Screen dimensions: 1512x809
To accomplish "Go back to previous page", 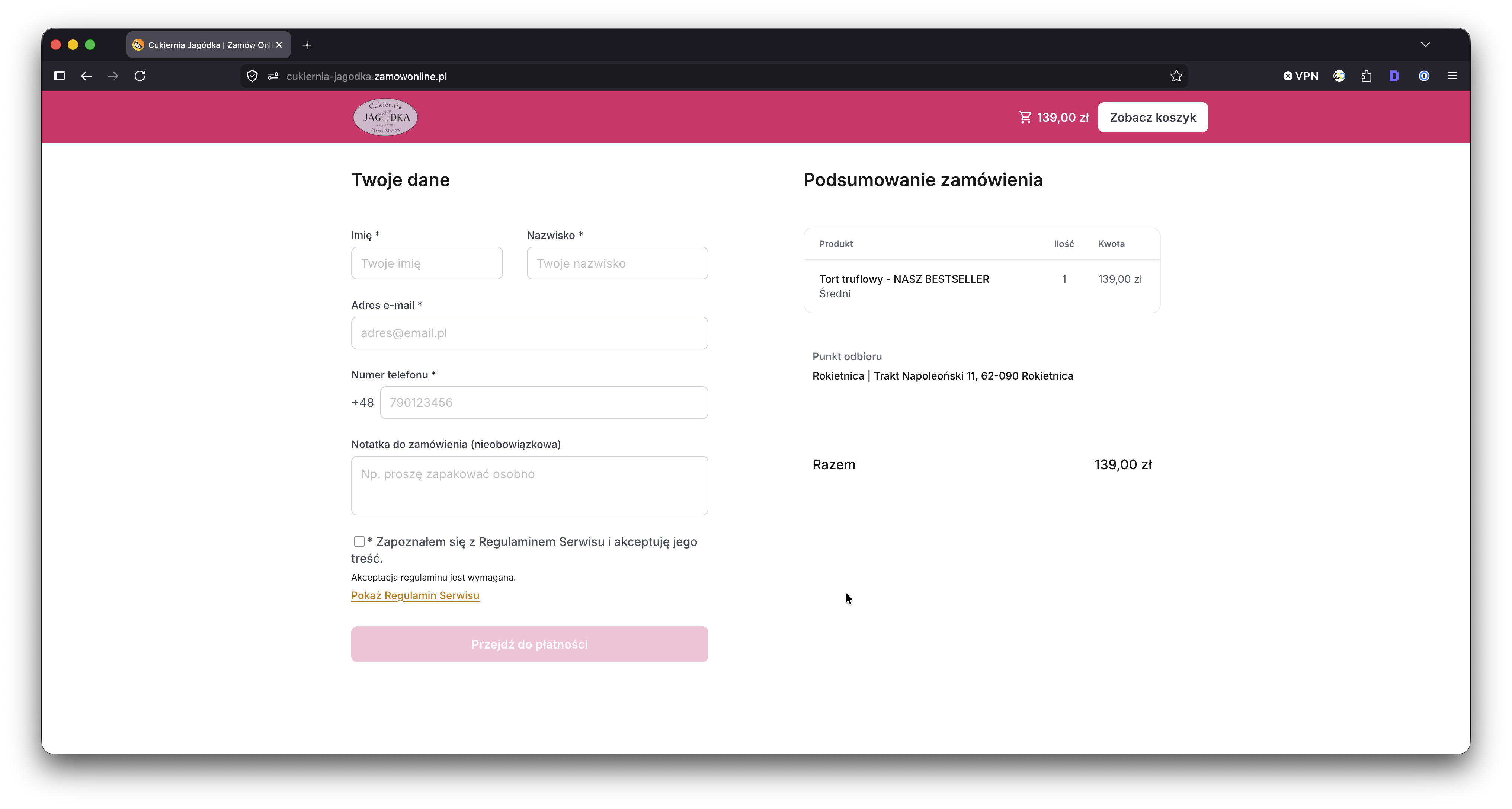I will tap(86, 76).
